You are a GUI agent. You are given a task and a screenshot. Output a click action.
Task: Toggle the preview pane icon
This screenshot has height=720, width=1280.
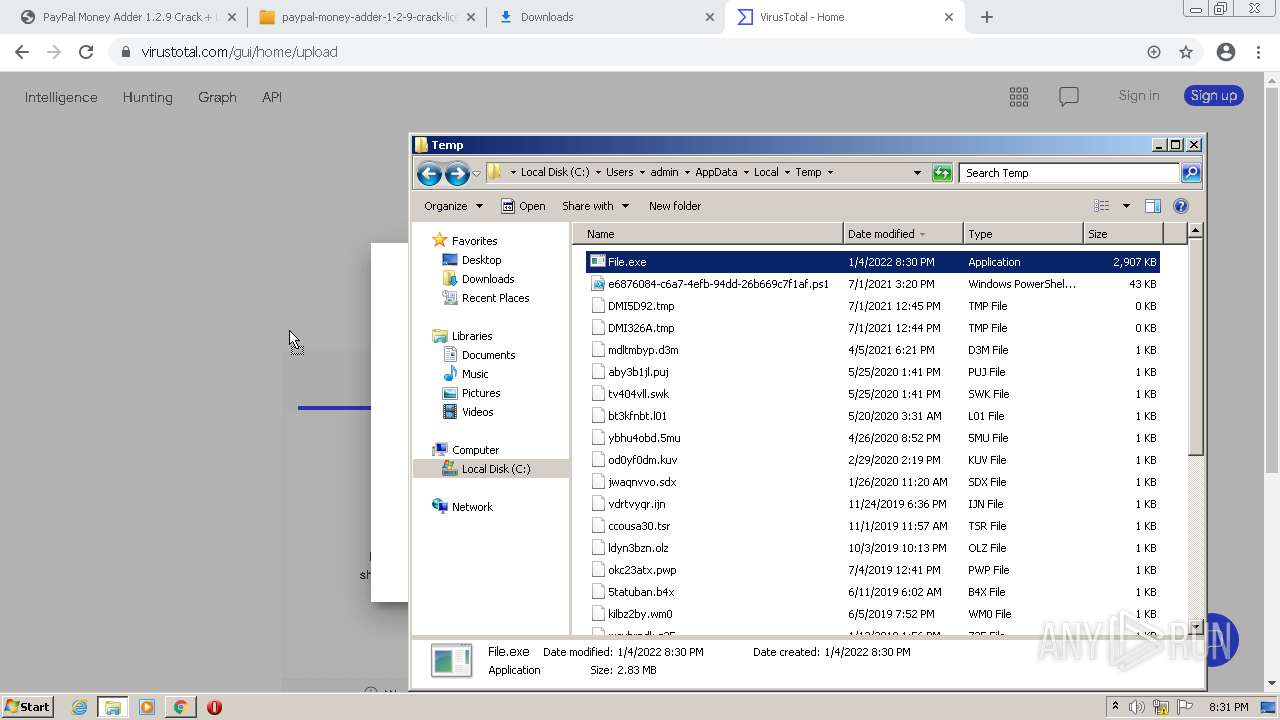point(1152,206)
